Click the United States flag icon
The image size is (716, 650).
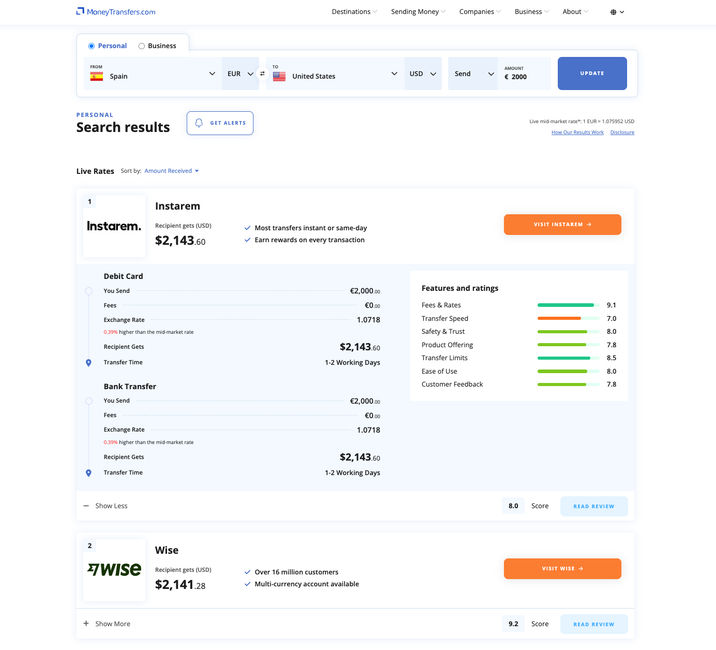click(279, 76)
